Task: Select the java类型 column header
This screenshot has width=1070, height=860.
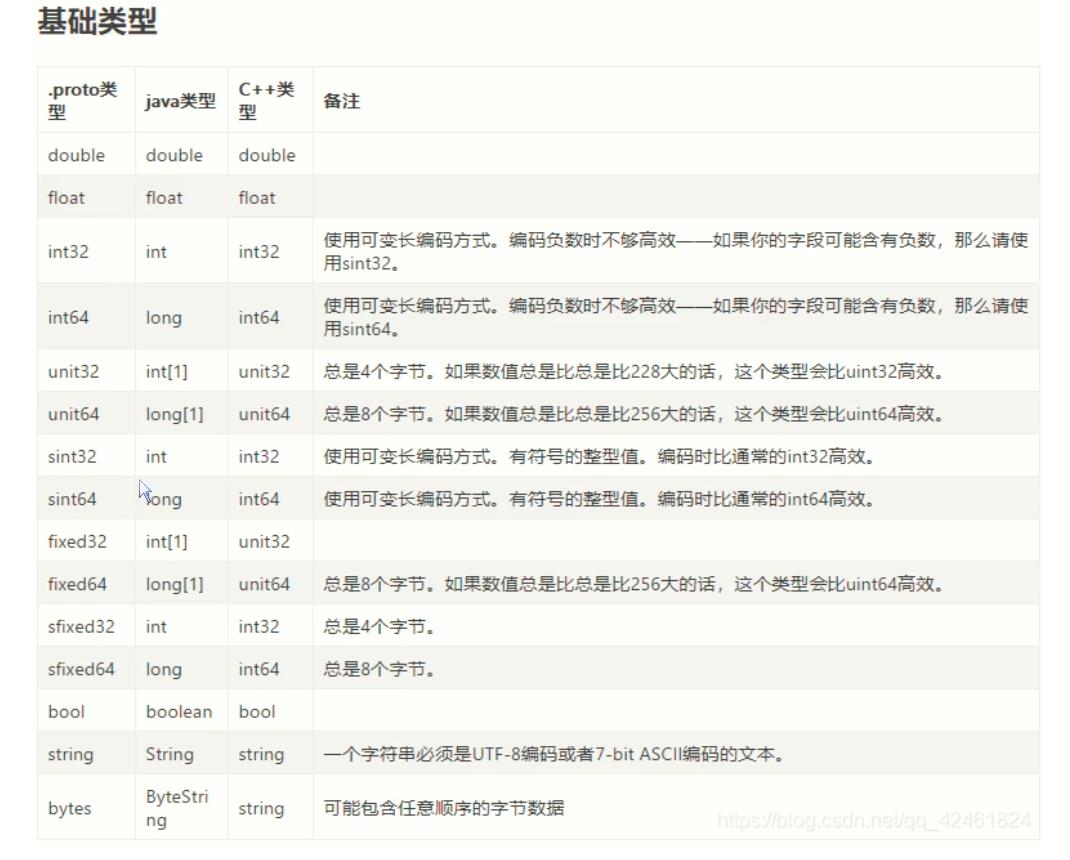Action: tap(178, 102)
